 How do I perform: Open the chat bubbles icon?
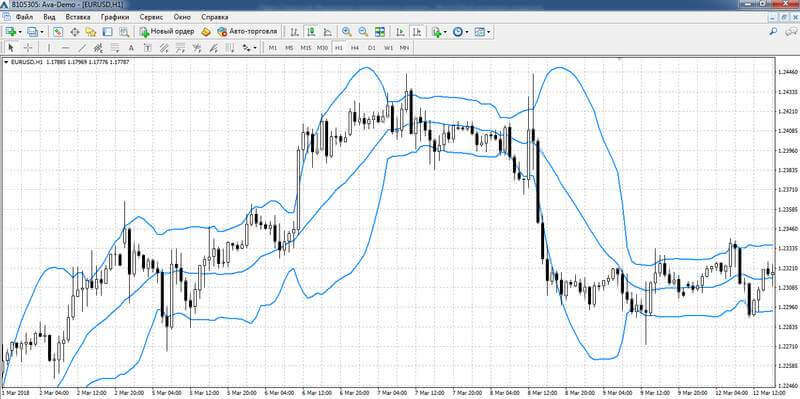(791, 32)
